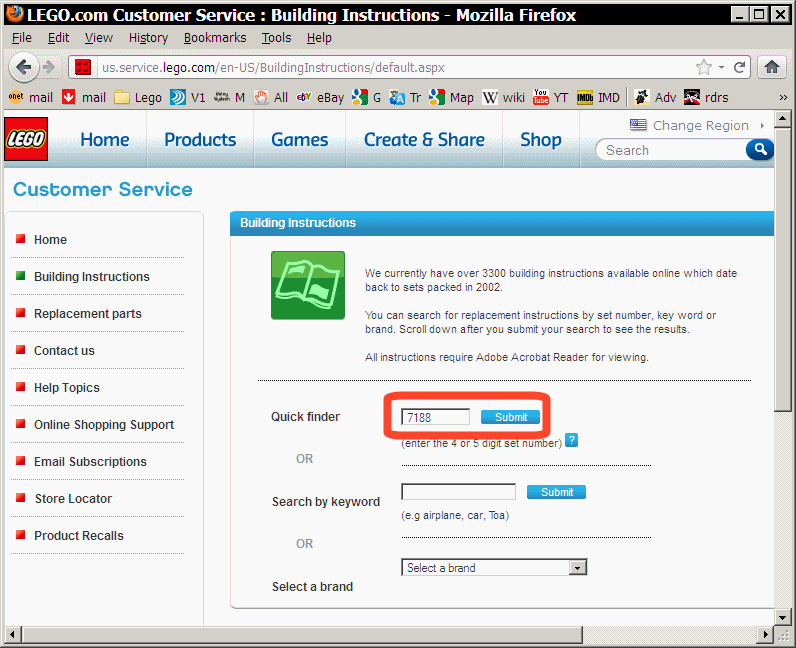Click the Quick finder set number field

click(436, 417)
